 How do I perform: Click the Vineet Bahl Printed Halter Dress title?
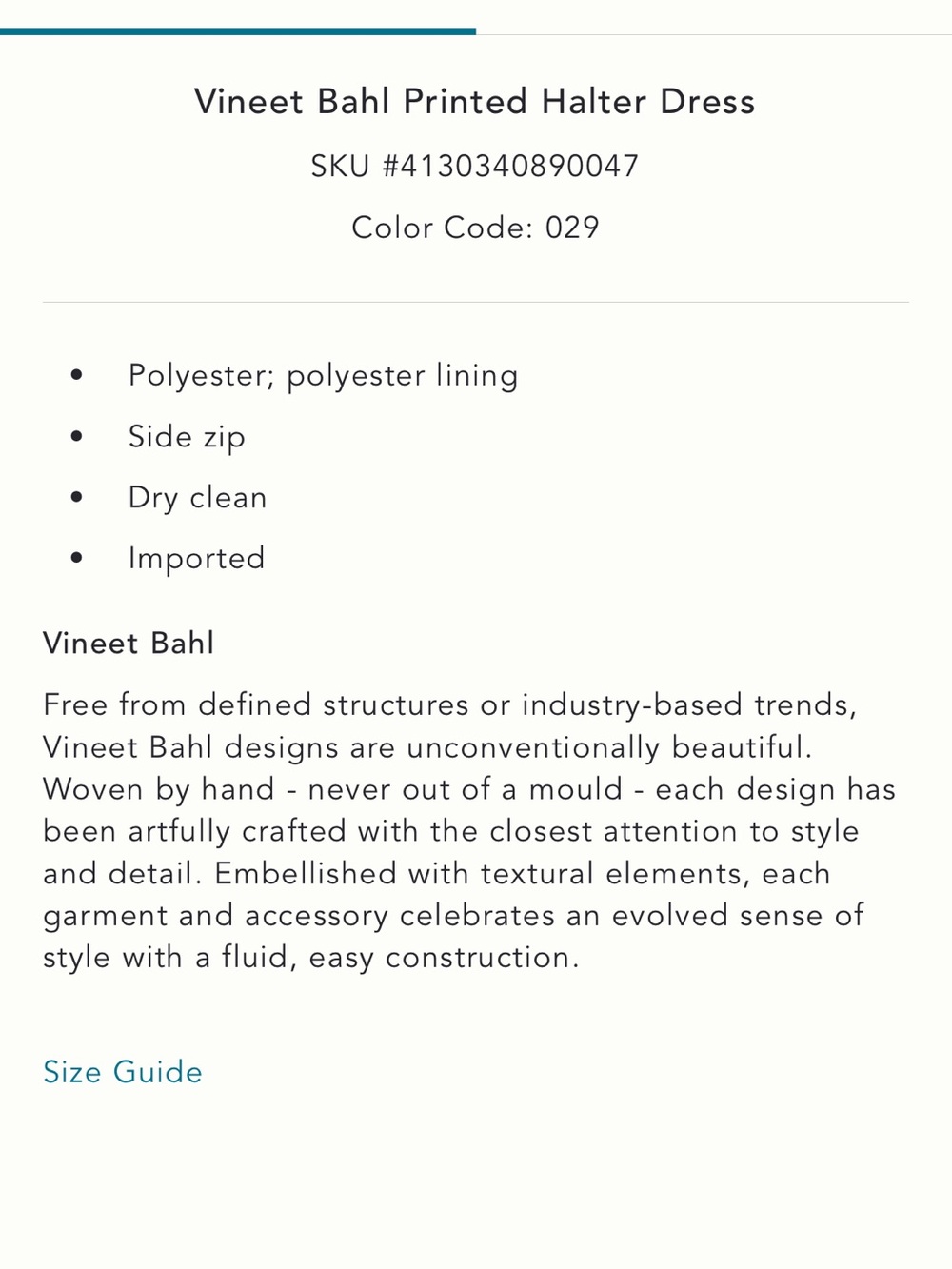click(x=475, y=101)
